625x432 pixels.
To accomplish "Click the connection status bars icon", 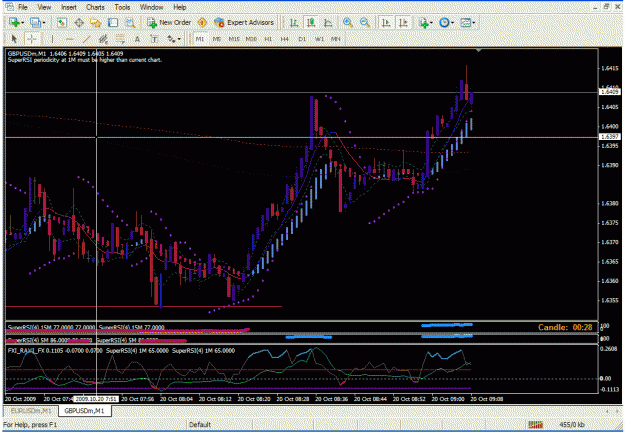I will point(535,425).
